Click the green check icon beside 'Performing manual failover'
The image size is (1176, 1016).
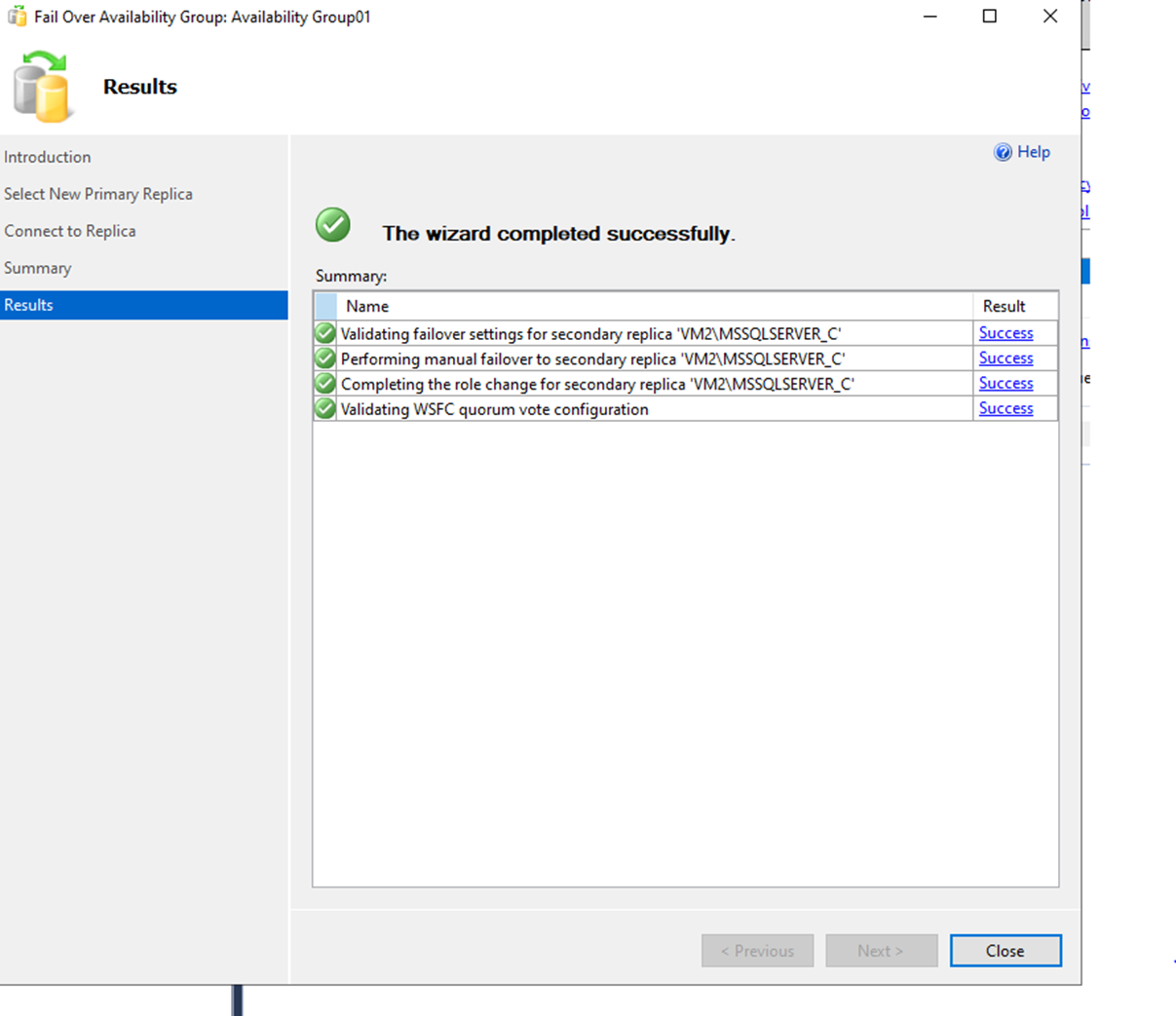click(x=325, y=358)
